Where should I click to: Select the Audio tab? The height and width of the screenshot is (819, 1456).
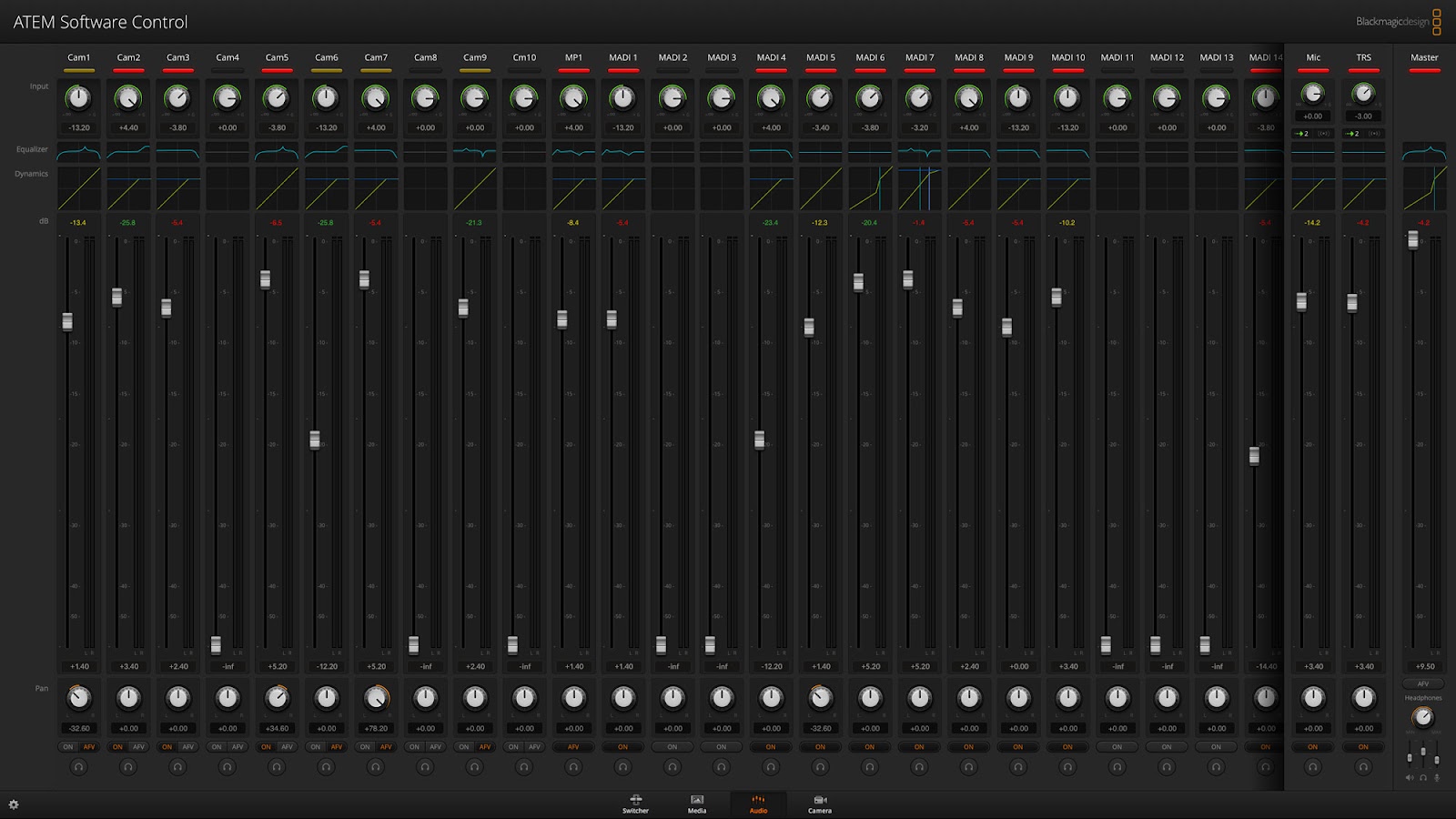click(x=758, y=804)
